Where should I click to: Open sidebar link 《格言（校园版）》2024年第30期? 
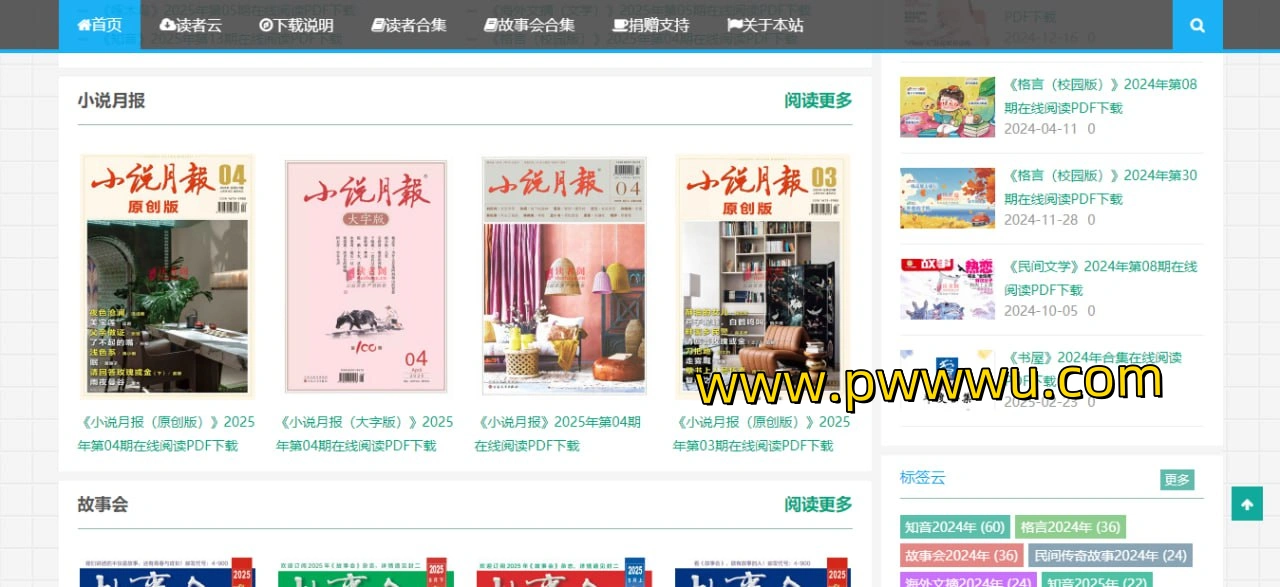click(1100, 187)
